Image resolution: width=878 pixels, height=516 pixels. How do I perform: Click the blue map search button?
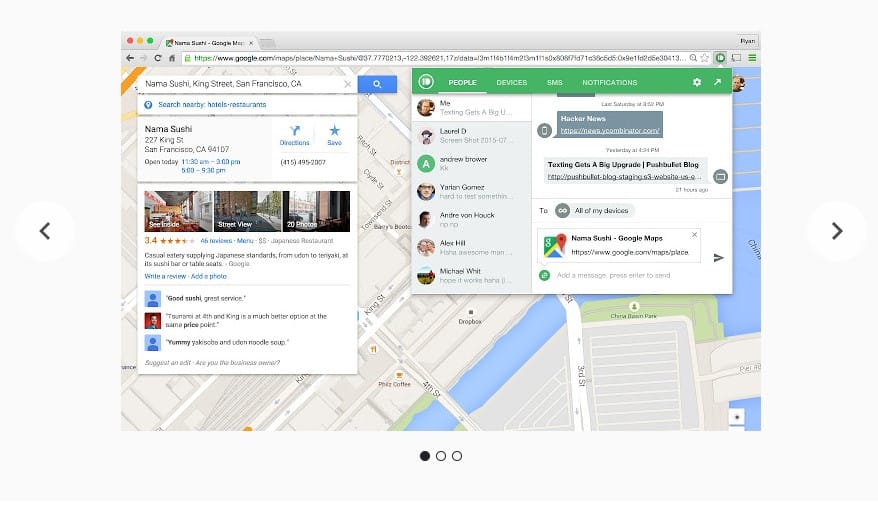[x=377, y=84]
